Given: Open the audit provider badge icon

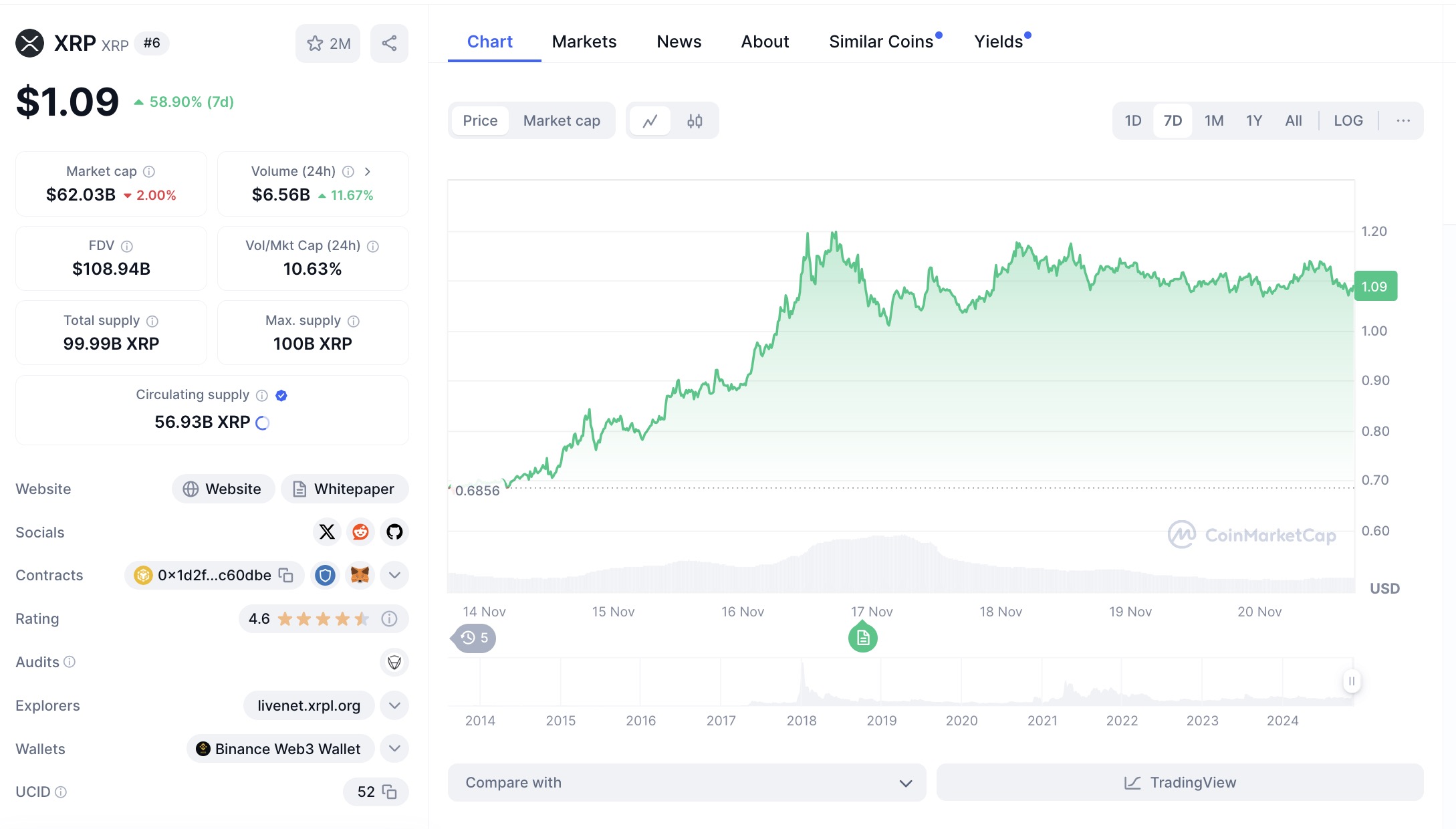Looking at the screenshot, I should (x=394, y=662).
